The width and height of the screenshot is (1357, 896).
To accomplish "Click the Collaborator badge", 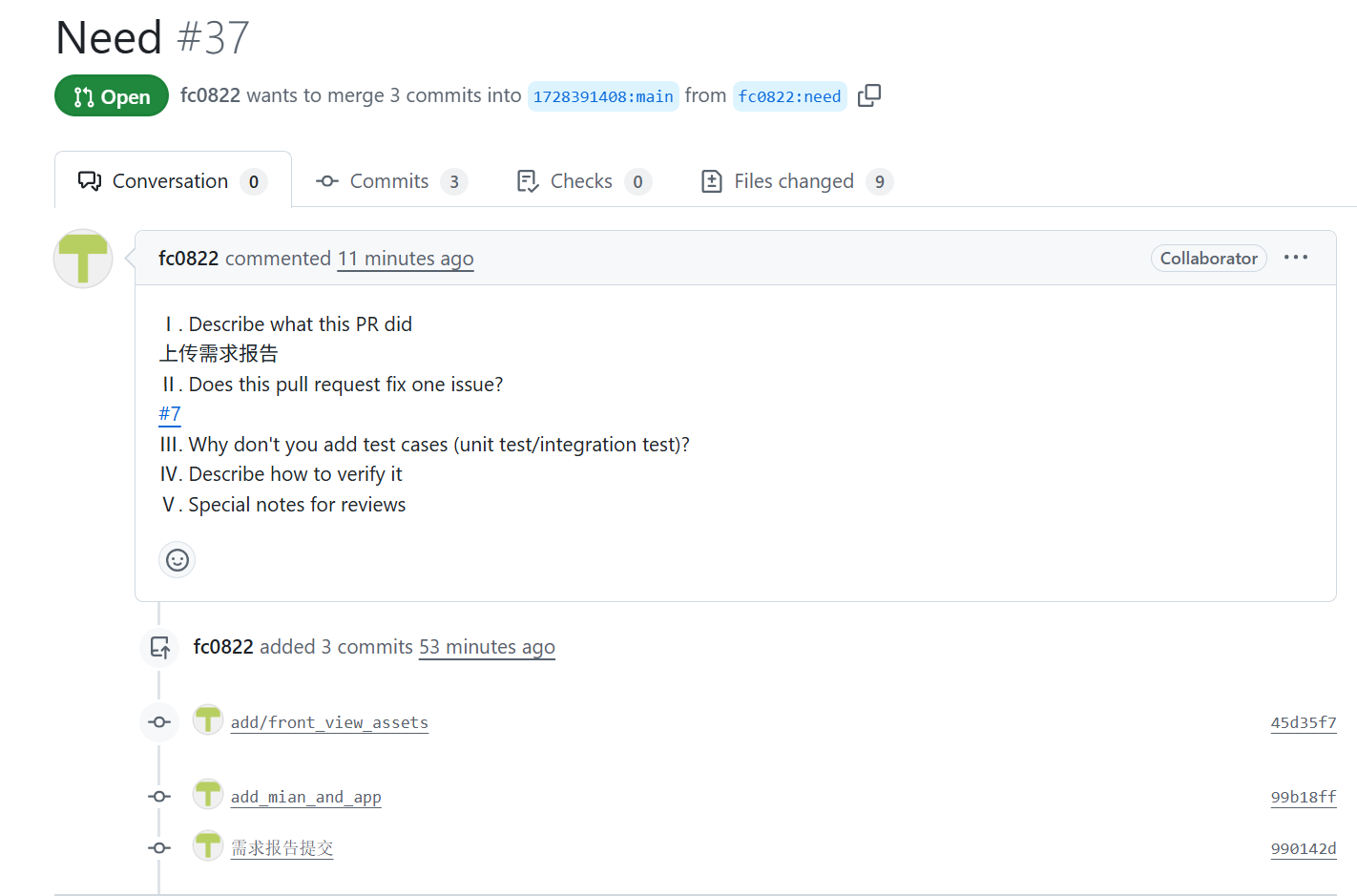I will 1208,259.
